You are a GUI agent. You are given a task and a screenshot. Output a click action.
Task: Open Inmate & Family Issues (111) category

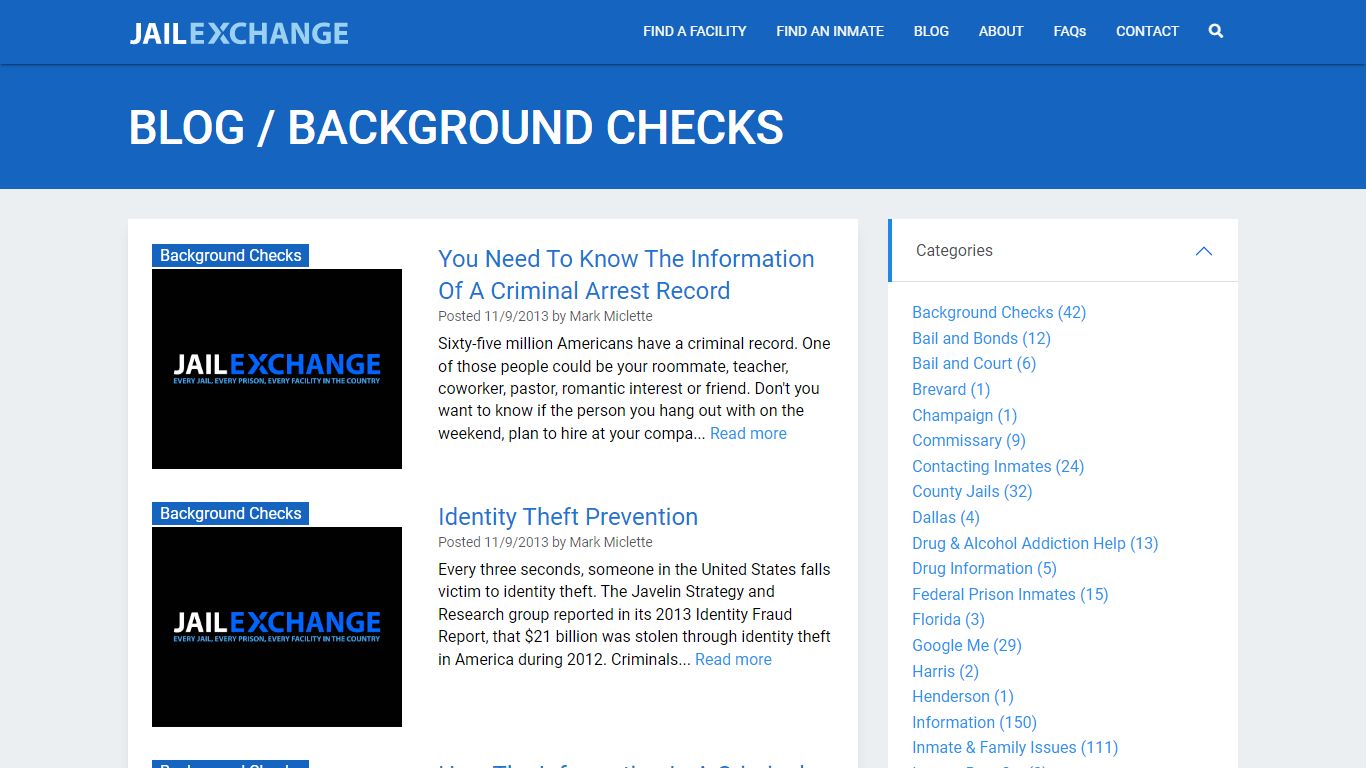(1015, 747)
